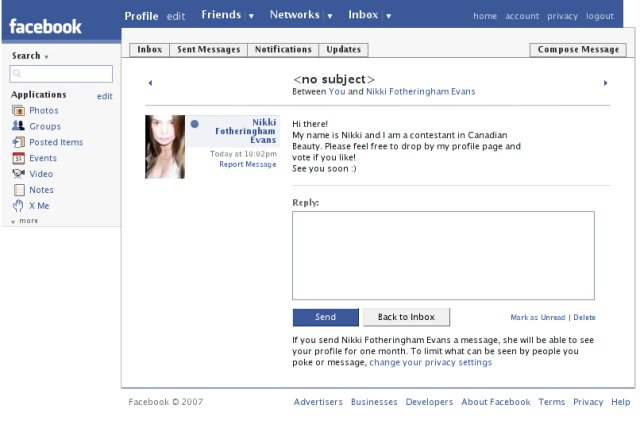Expand more applications in sidebar
The width and height of the screenshot is (640, 432).
click(25, 221)
